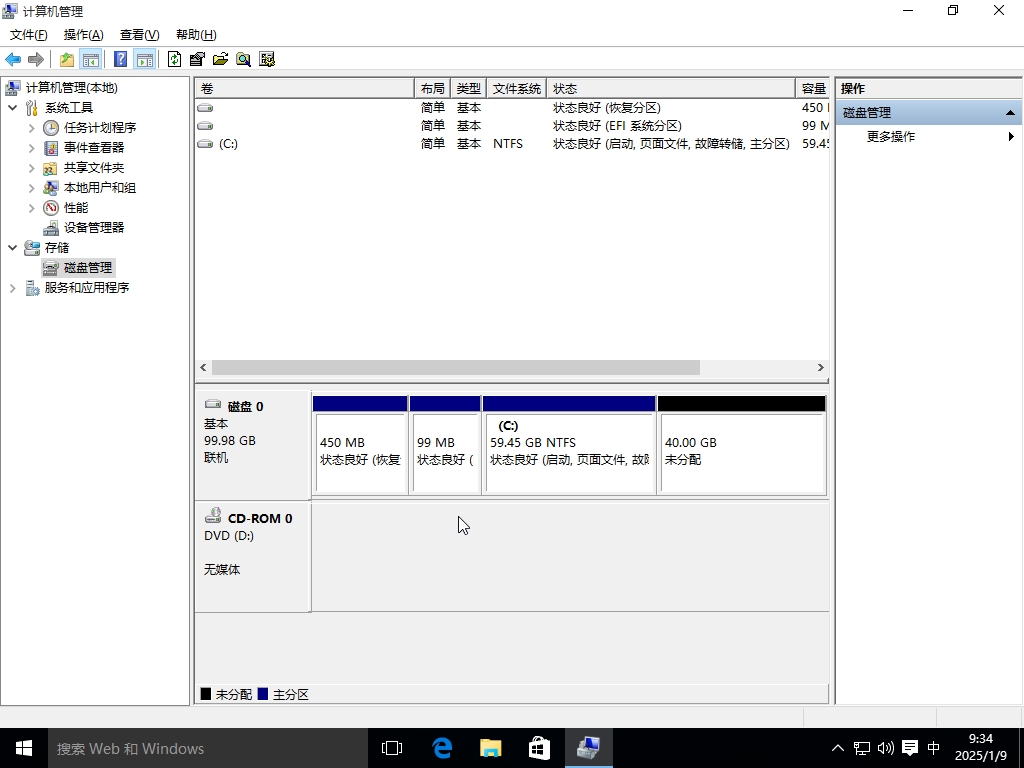The width and height of the screenshot is (1024, 768).
Task: Collapse the 系统工具 tree node
Action: pos(12,108)
